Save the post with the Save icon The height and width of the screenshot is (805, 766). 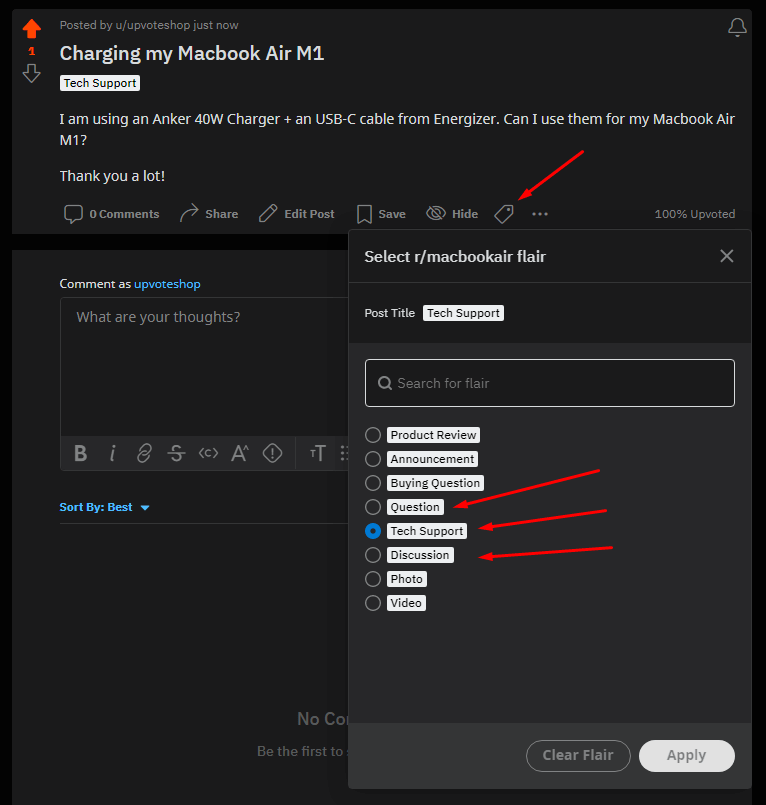pyautogui.click(x=380, y=213)
